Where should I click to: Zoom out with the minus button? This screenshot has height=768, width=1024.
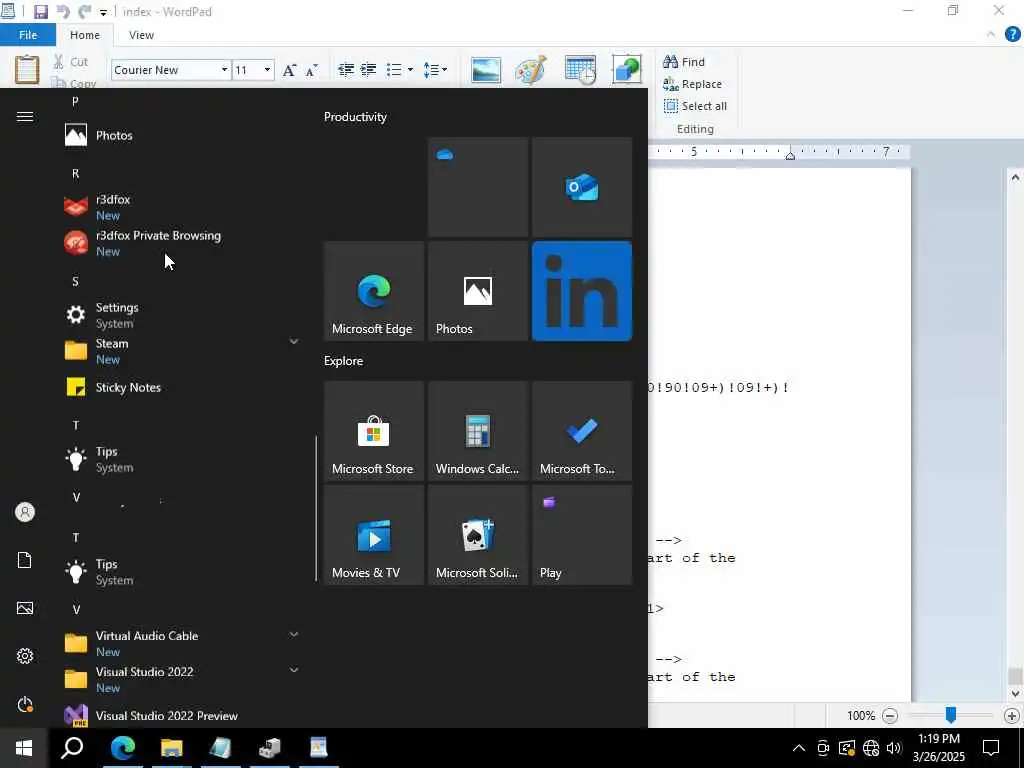pos(889,716)
